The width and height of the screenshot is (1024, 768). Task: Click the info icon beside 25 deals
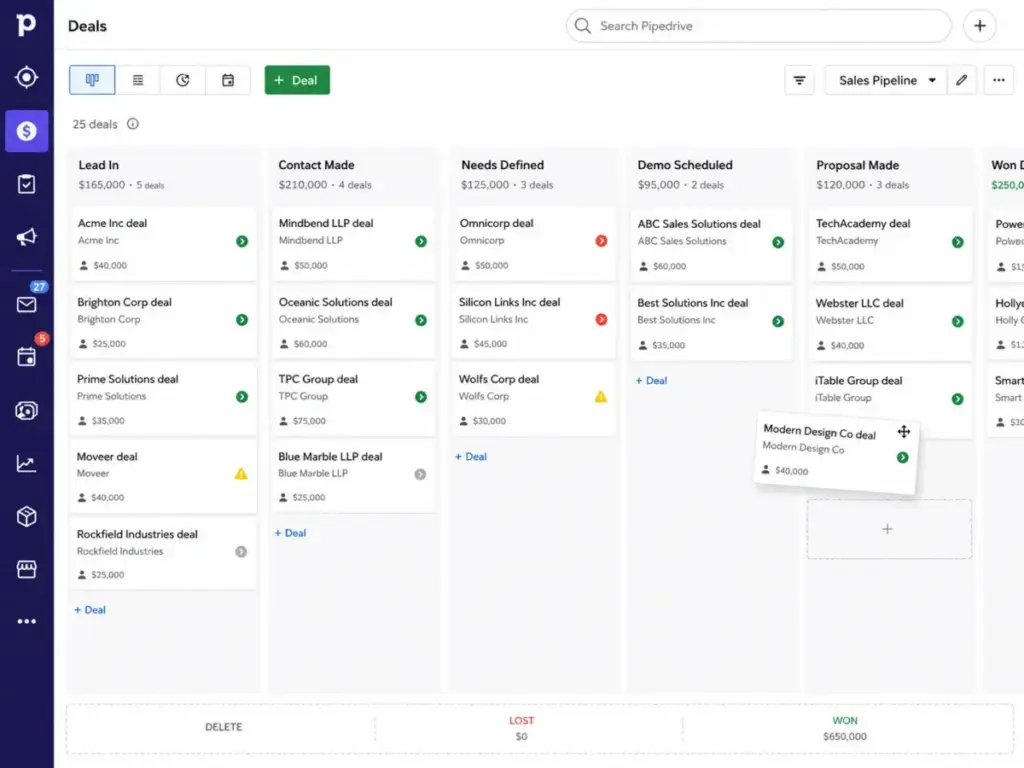click(133, 123)
